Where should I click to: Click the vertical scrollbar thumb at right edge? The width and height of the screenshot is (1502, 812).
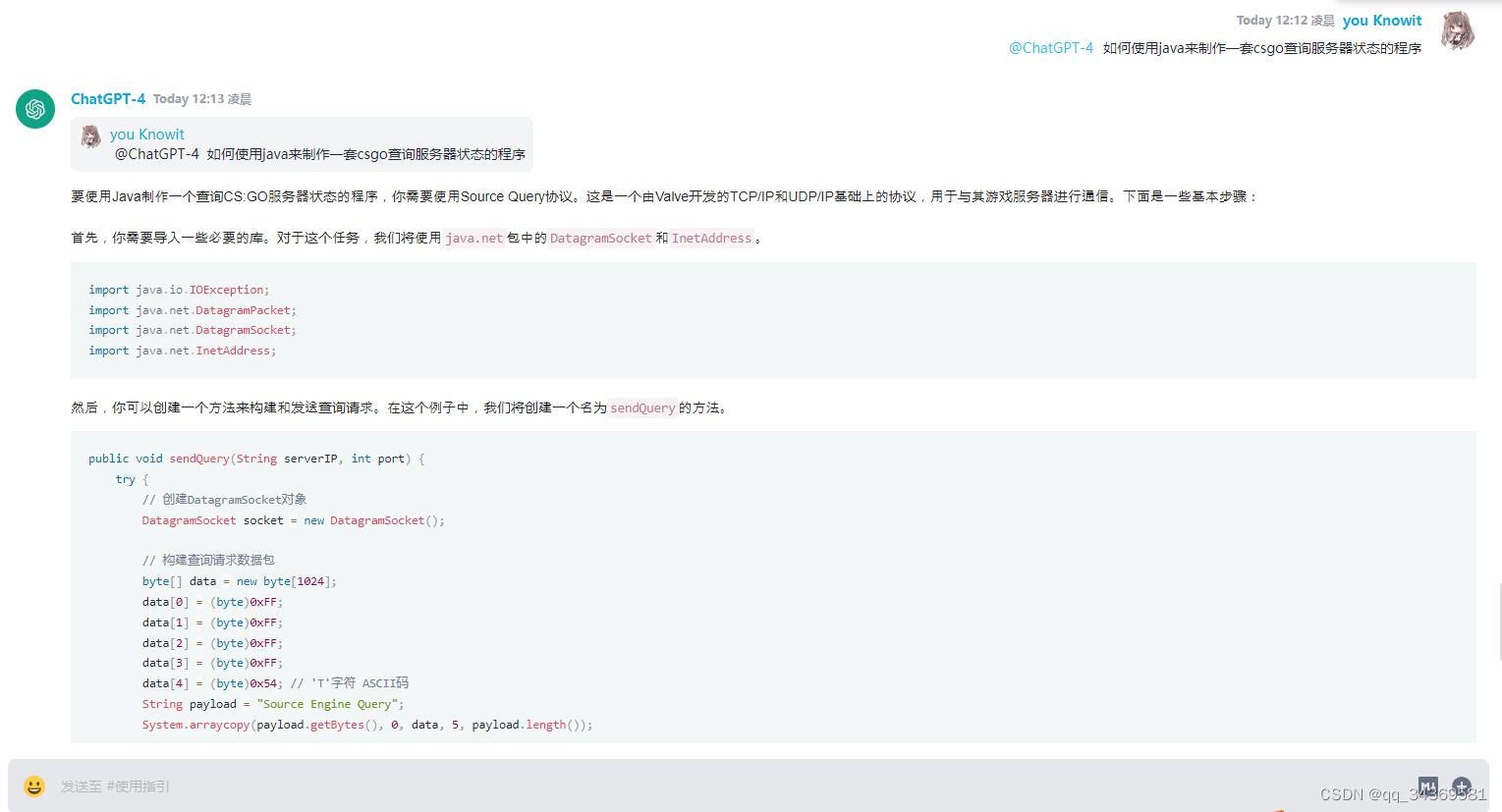click(x=1498, y=621)
